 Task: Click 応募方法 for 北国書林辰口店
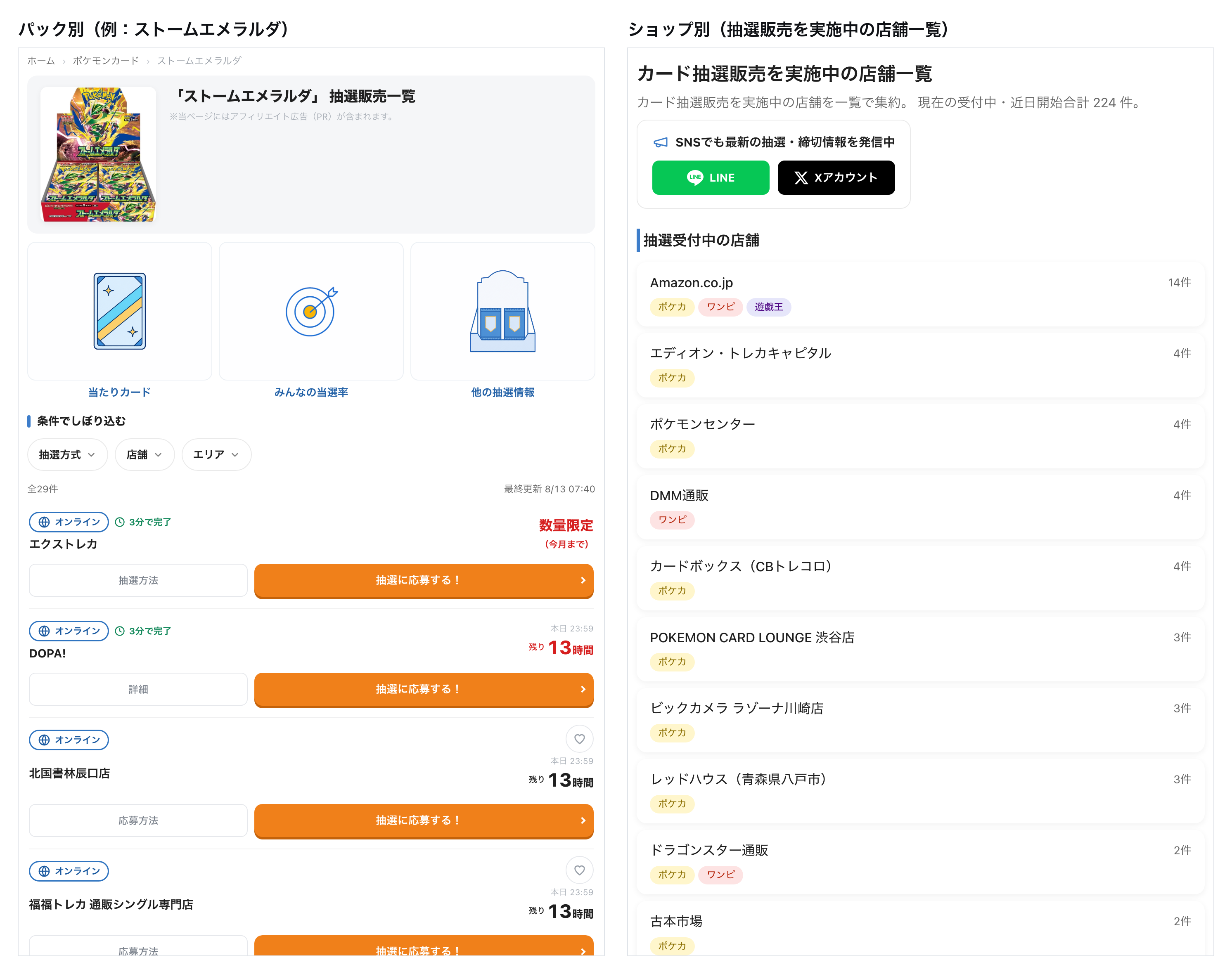click(138, 820)
